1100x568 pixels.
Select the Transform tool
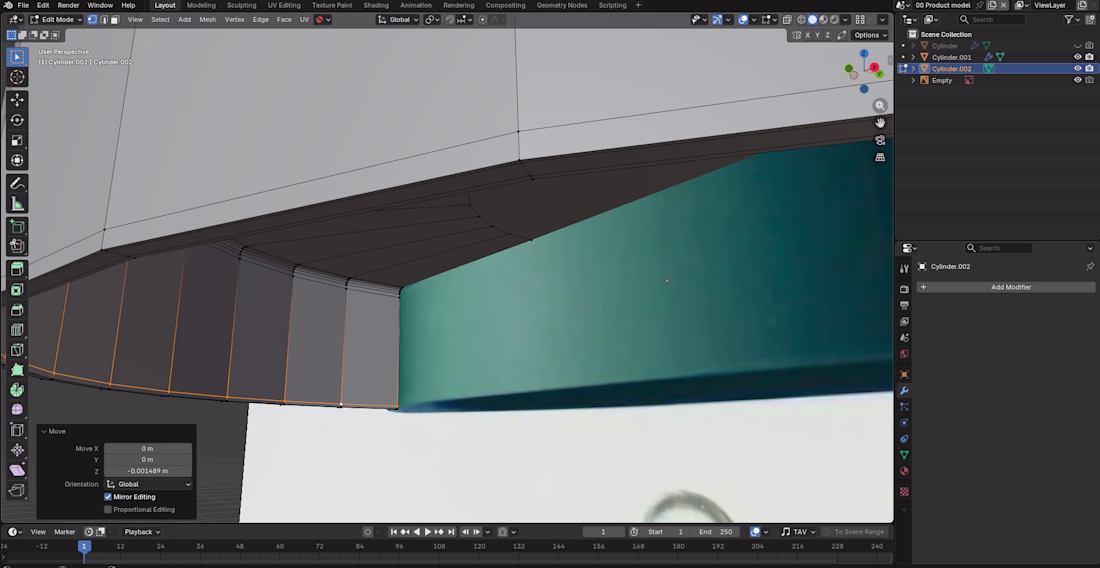(x=17, y=161)
